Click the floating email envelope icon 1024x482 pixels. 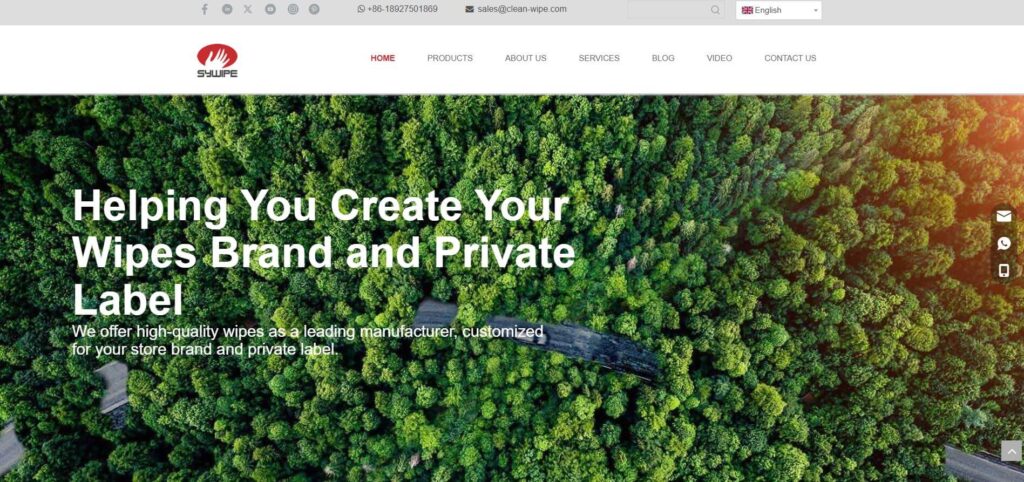point(1004,216)
